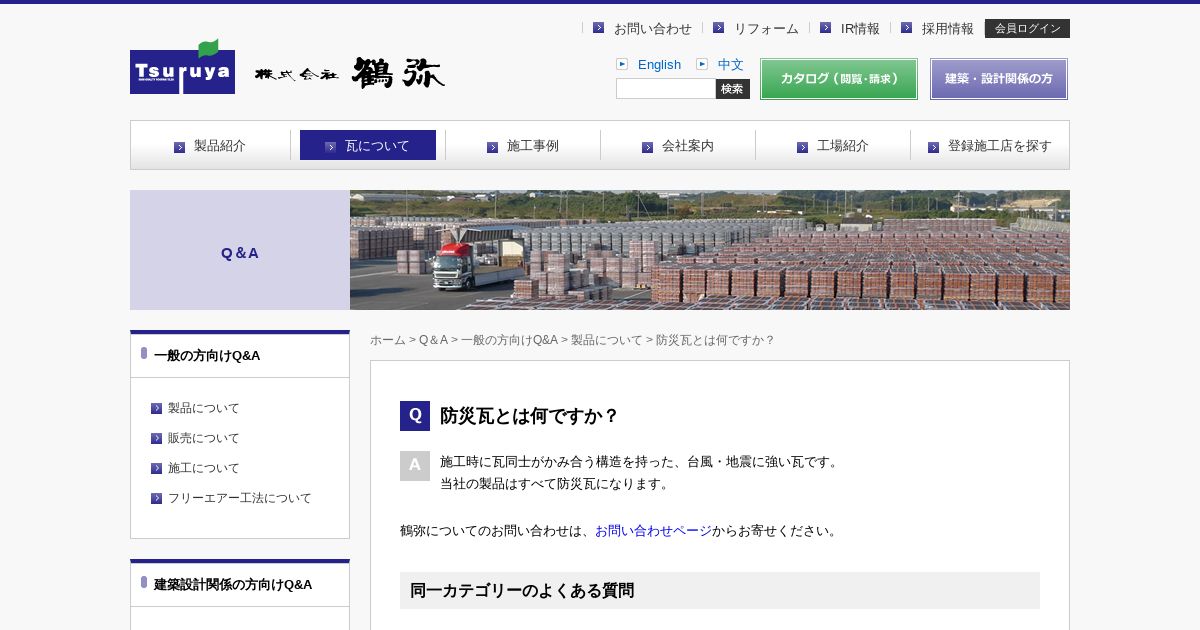This screenshot has height=630, width=1200.
Task: Click the blue Q icon beside question
Action: tap(415, 416)
